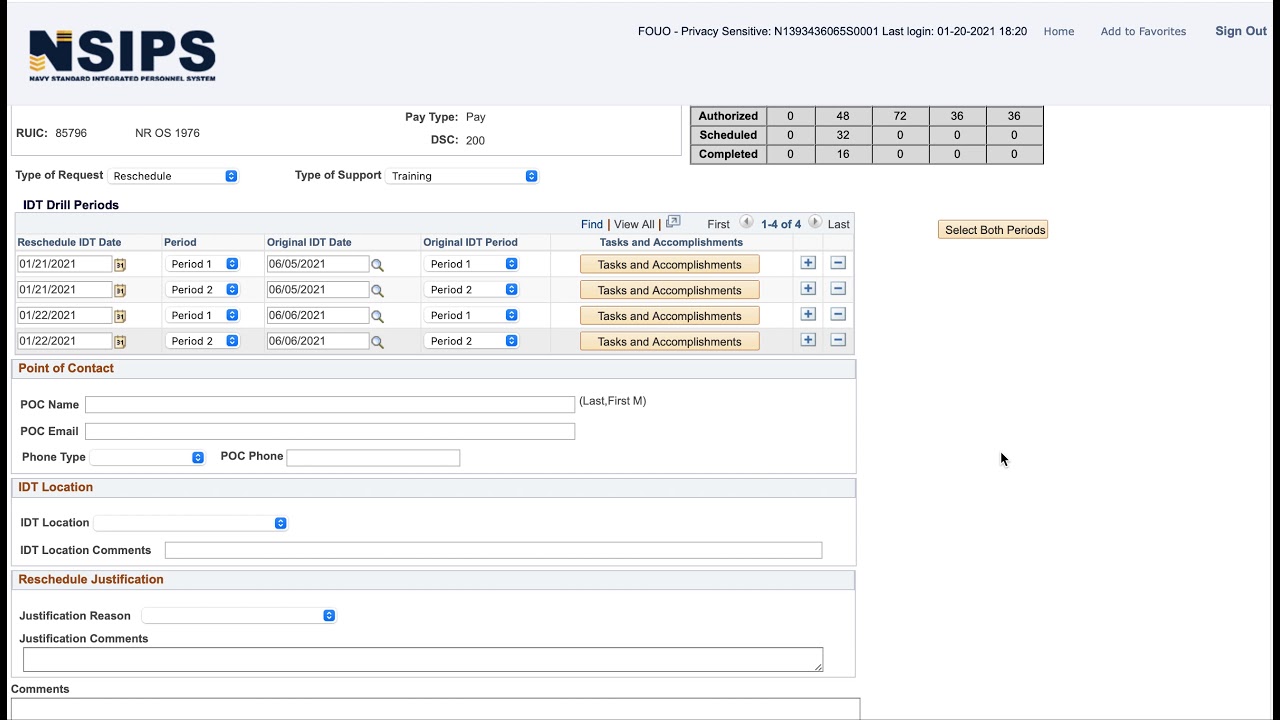Click Original IDT Date column header

click(x=309, y=242)
